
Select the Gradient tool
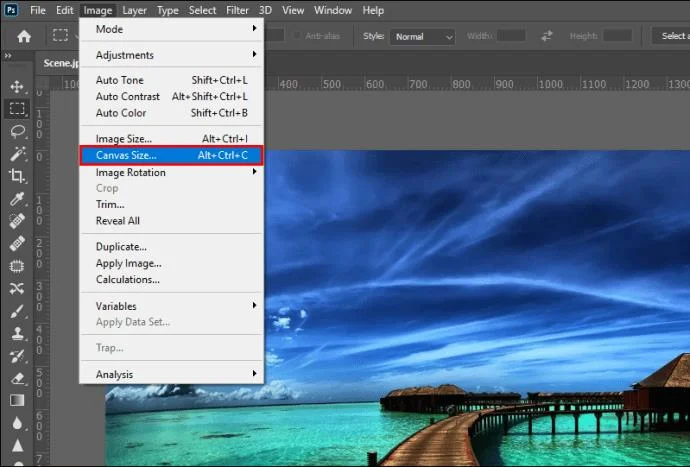coord(17,400)
